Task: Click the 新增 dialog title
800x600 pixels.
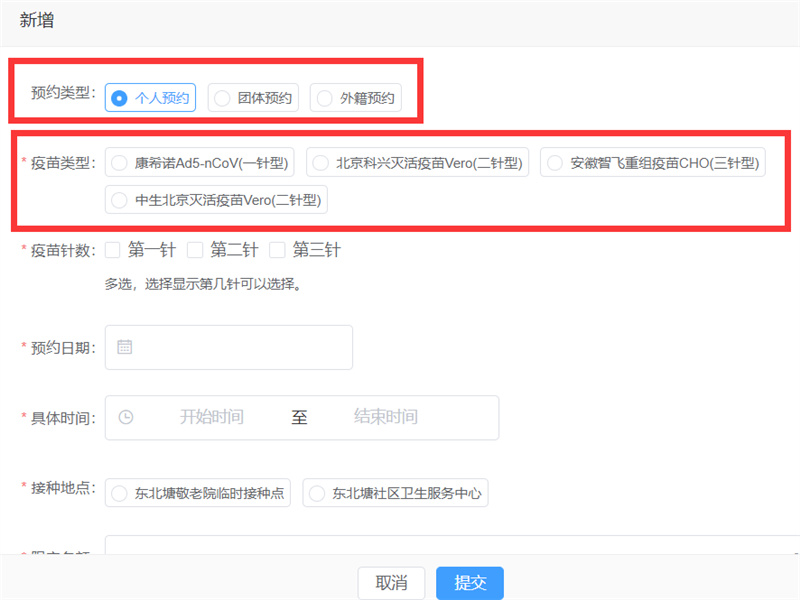Action: pyautogui.click(x=37, y=20)
